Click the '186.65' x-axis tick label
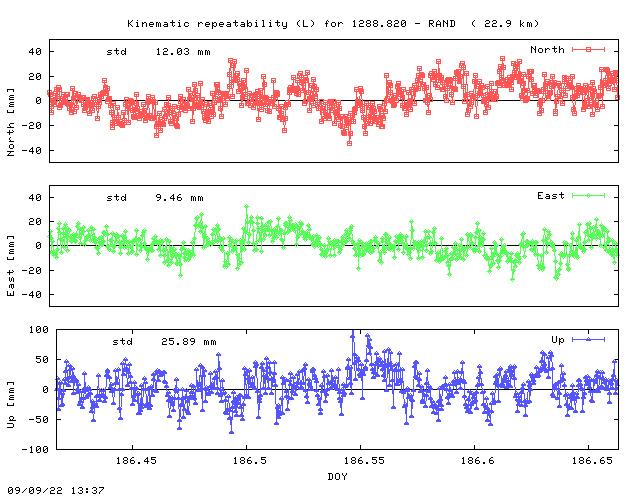Viewport: 640px width, 496px height. 592,460
